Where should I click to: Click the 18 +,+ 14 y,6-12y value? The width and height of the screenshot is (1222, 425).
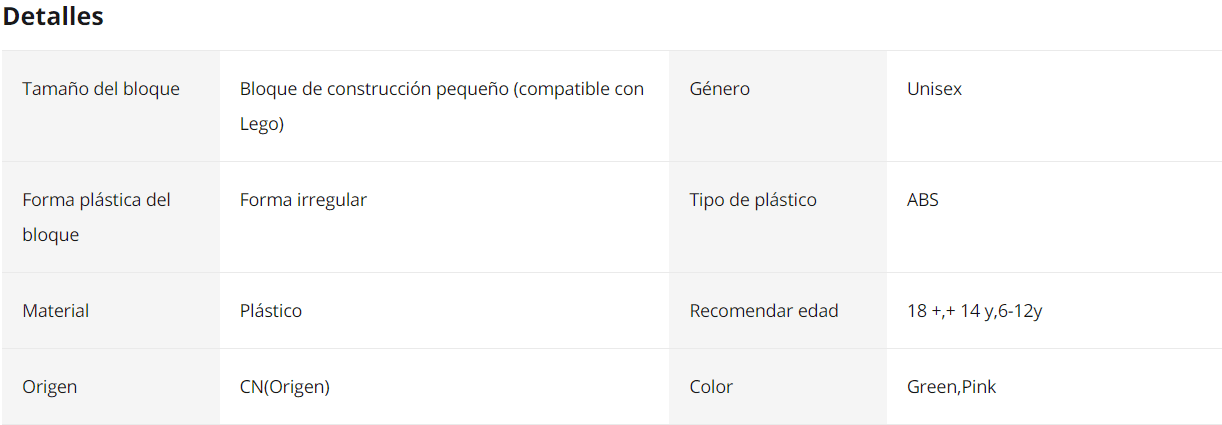(x=974, y=311)
